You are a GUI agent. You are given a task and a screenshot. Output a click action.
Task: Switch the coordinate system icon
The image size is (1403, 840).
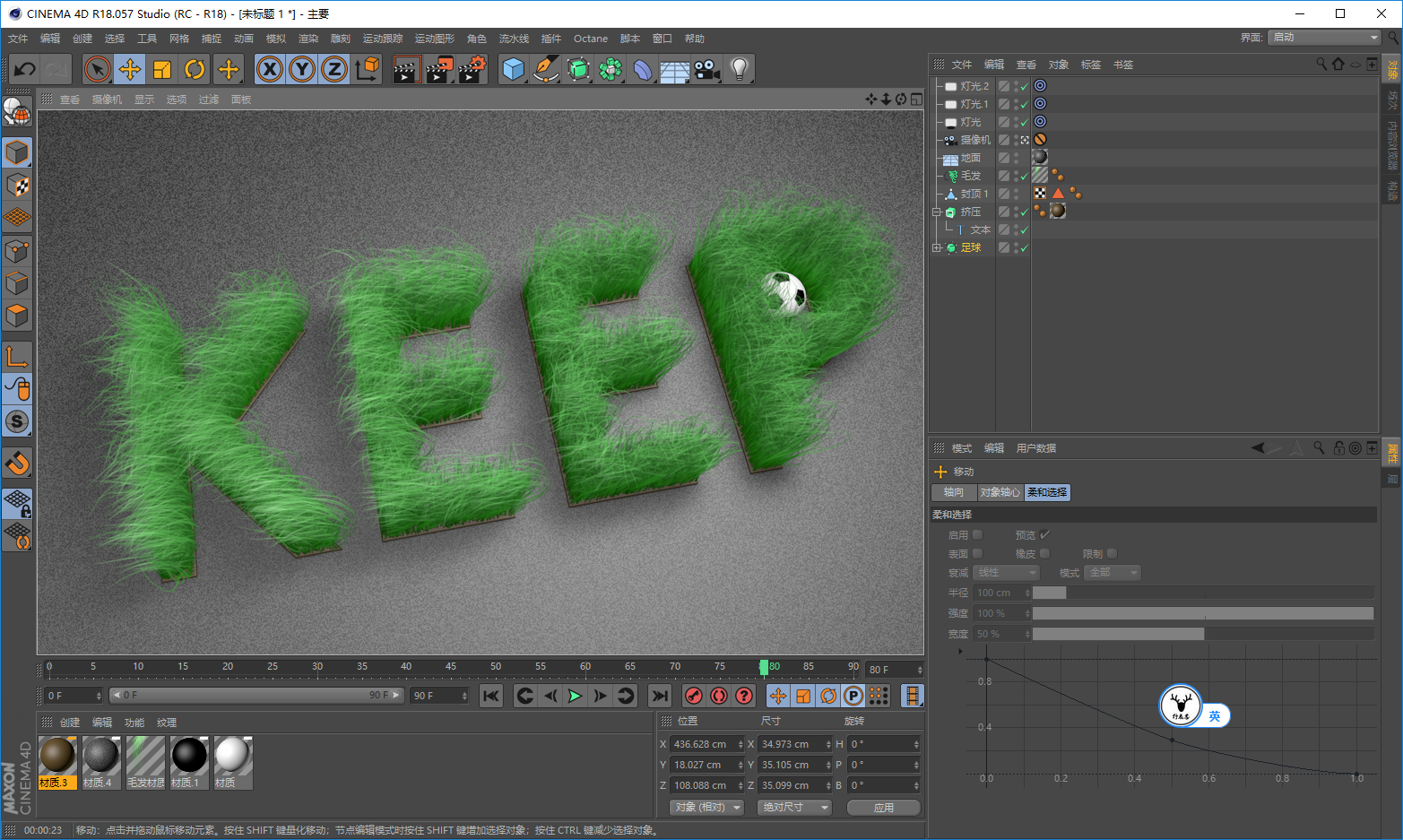click(367, 69)
